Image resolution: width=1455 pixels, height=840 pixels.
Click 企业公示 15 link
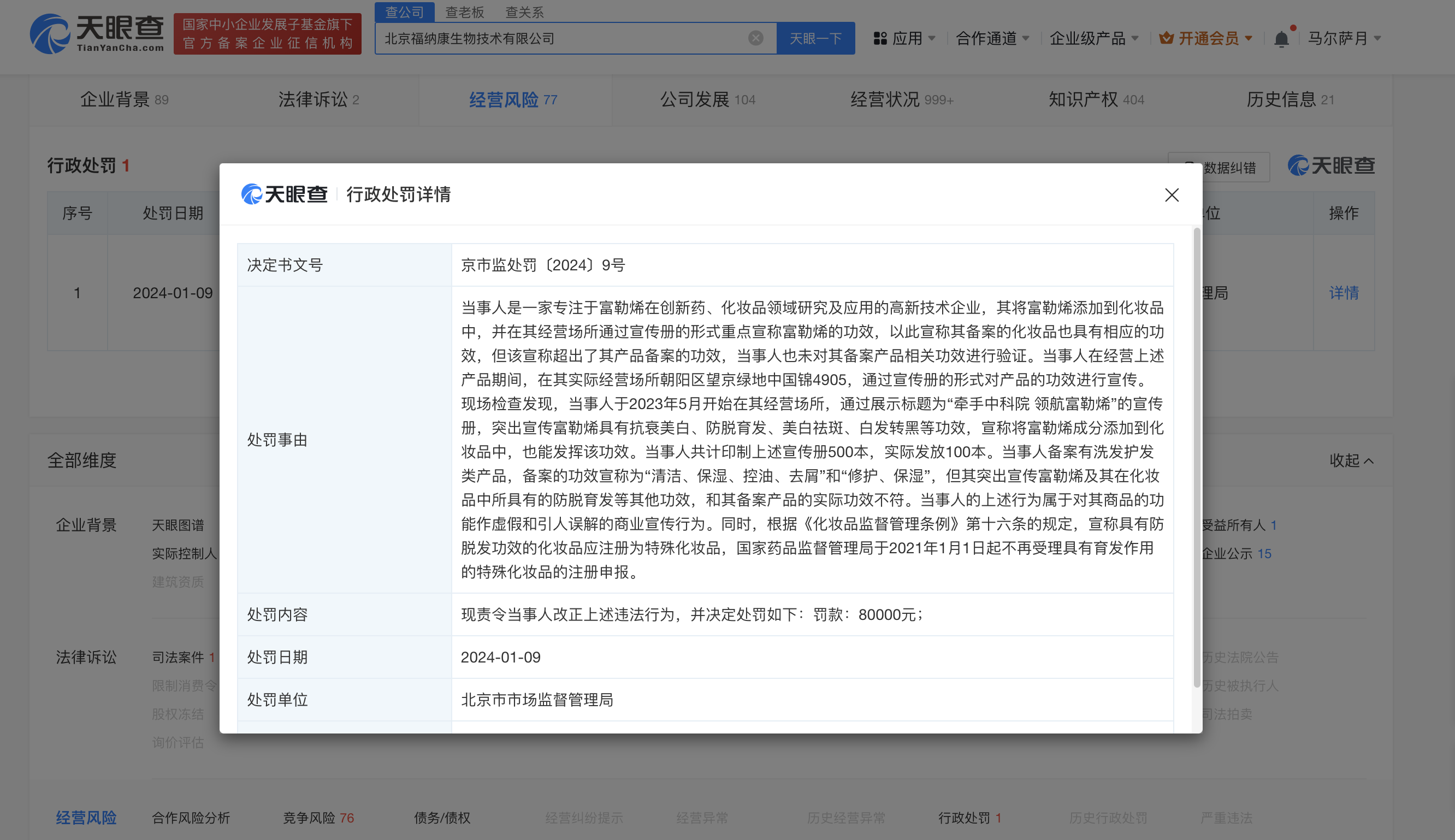(1237, 553)
